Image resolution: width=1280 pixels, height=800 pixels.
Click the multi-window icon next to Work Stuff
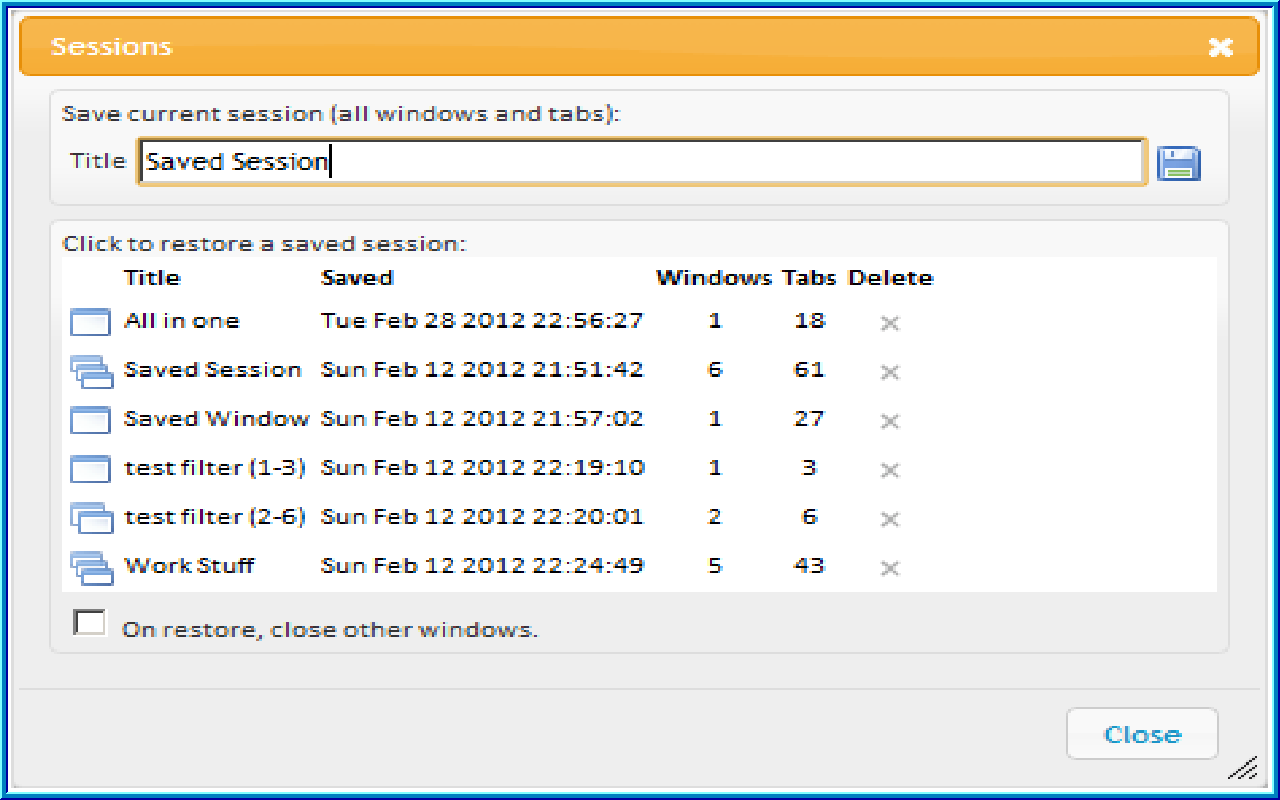[92, 568]
